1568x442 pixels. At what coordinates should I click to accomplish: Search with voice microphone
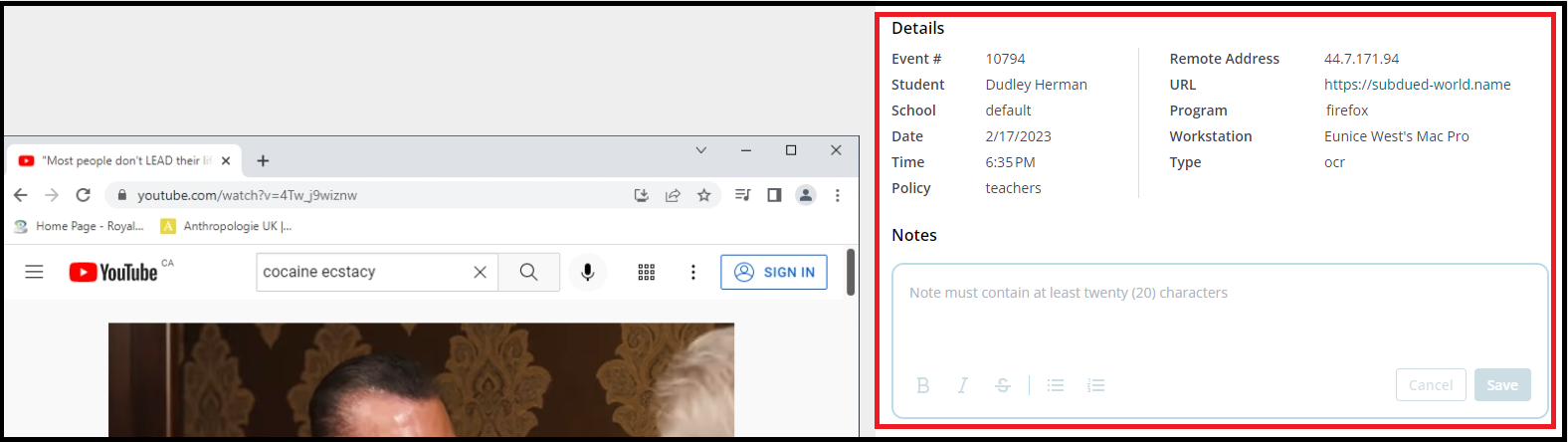click(x=588, y=272)
